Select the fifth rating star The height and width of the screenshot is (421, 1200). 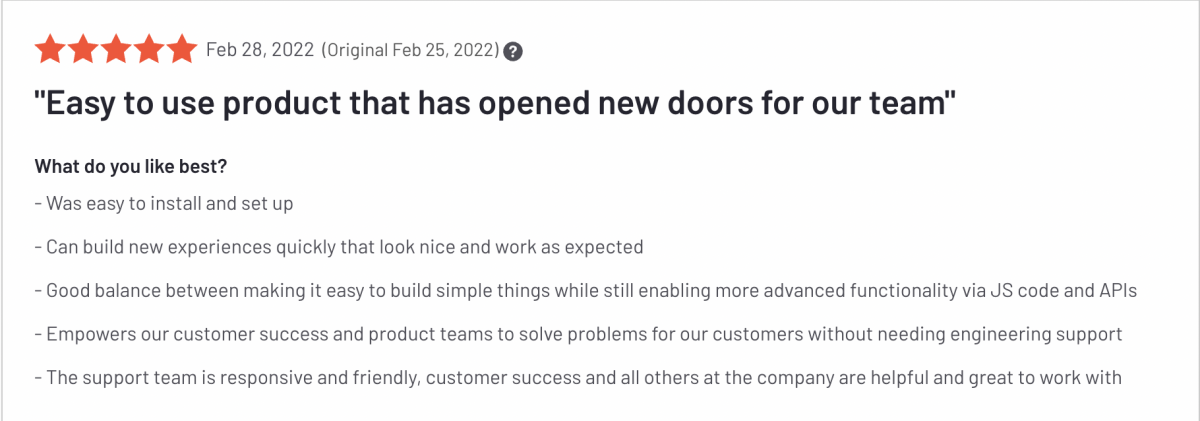tap(182, 48)
